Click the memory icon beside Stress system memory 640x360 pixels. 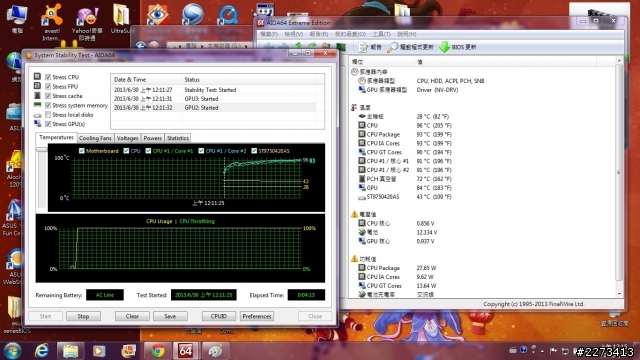click(x=38, y=105)
